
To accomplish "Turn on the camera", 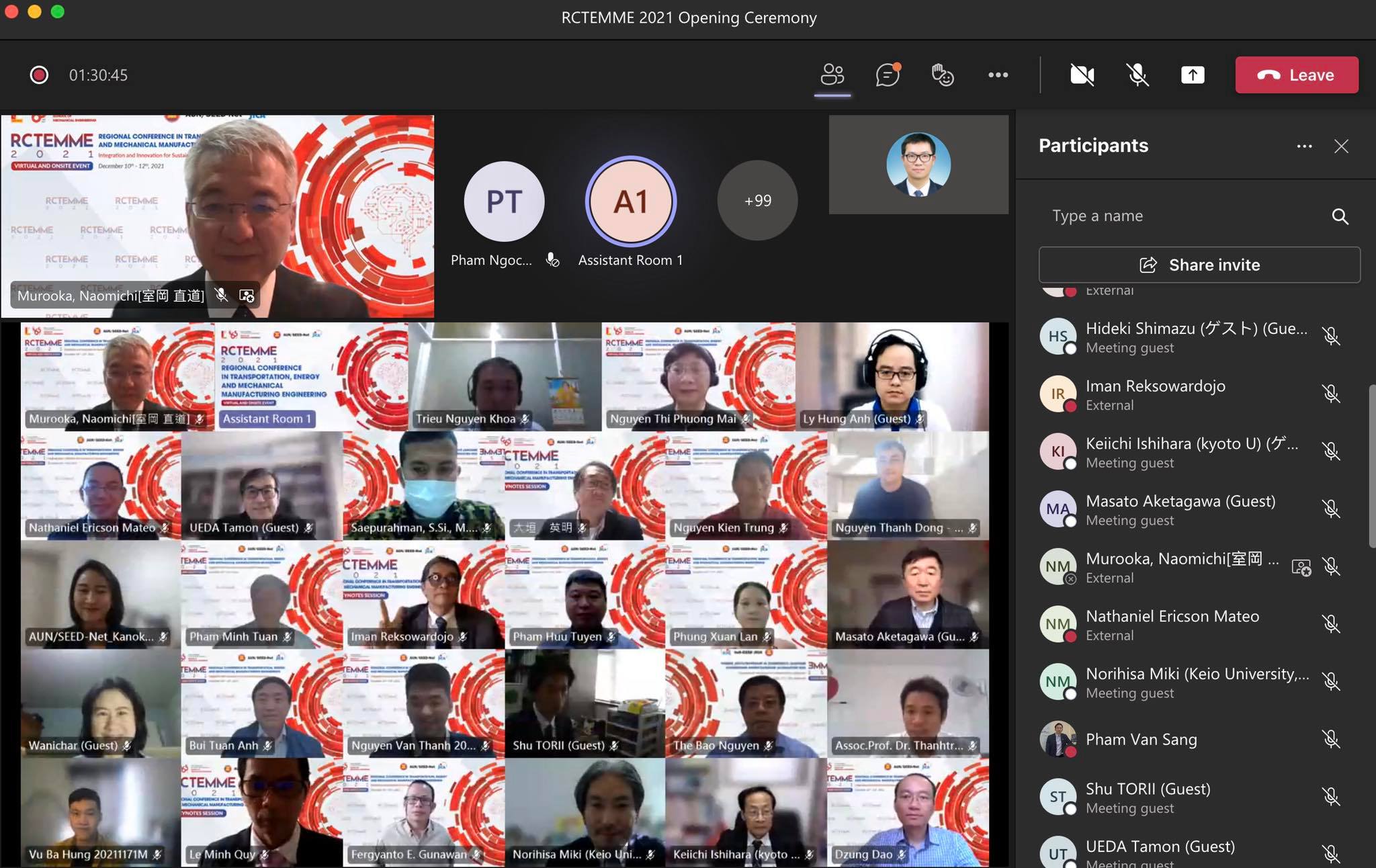I will pos(1082,75).
